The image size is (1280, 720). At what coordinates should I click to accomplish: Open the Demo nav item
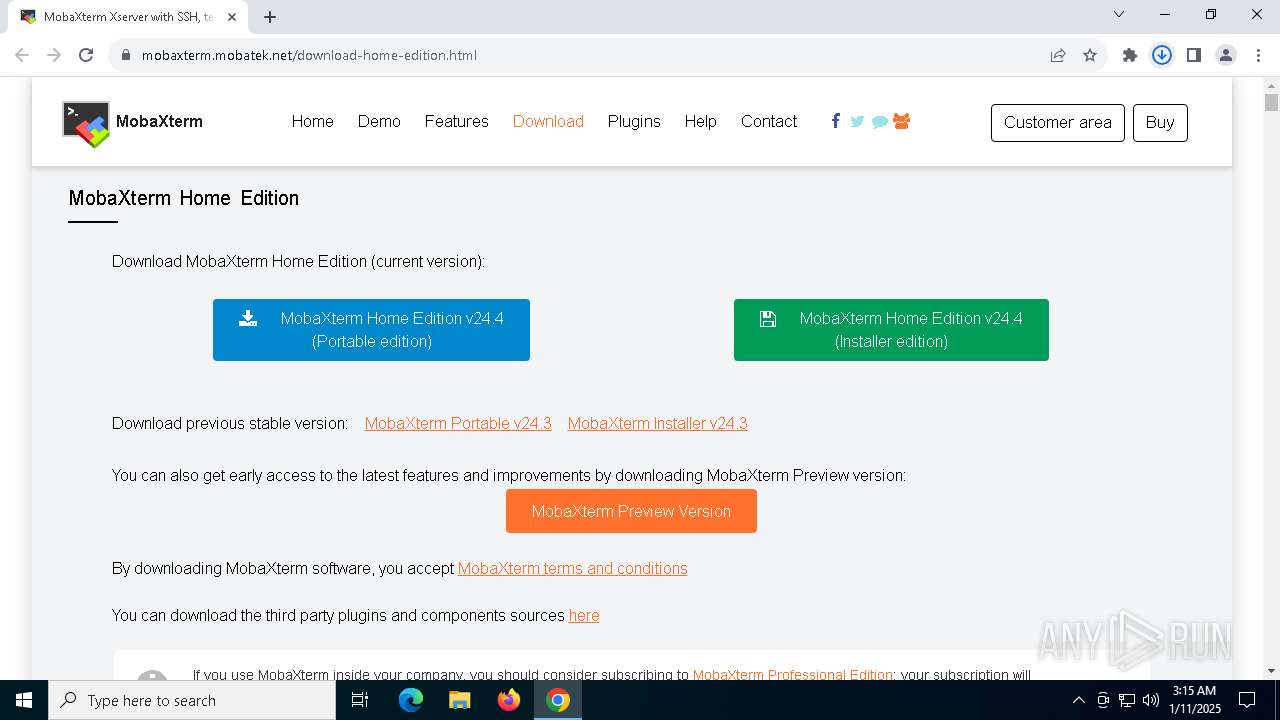pos(379,121)
